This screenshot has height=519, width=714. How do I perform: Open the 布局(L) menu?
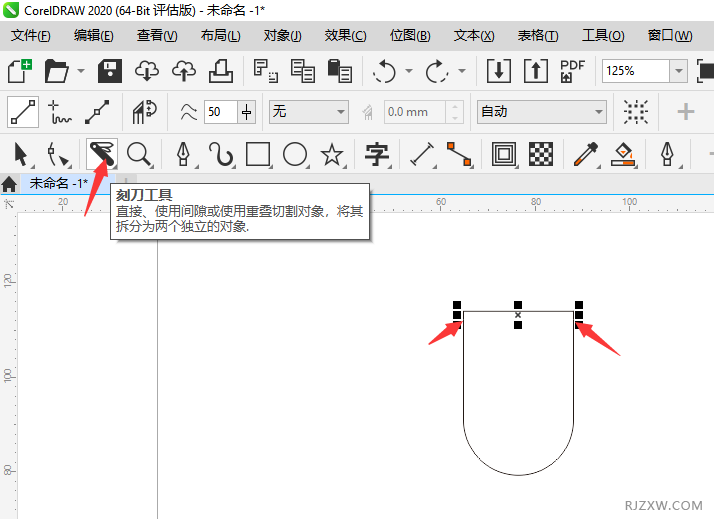tap(220, 35)
